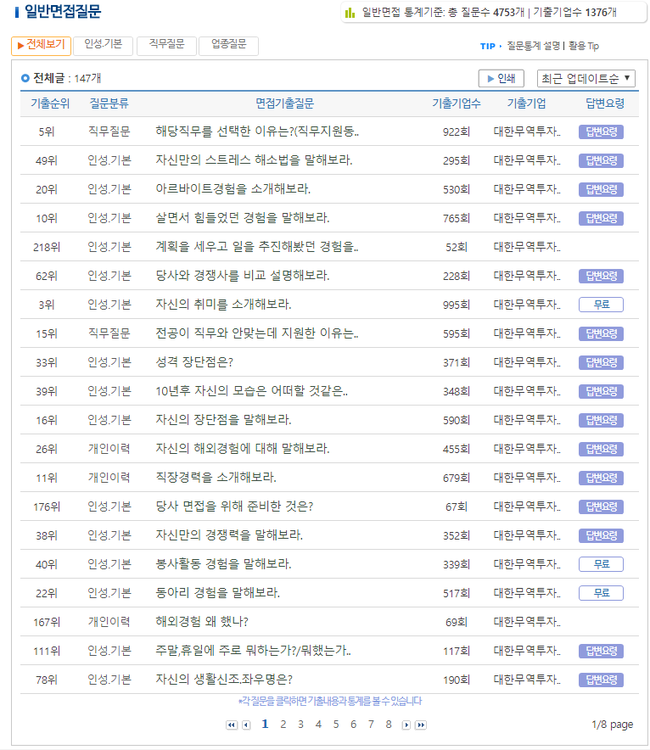
Task: Click 대한무역투자.. company in 218위 row
Action: pyautogui.click(x=527, y=247)
